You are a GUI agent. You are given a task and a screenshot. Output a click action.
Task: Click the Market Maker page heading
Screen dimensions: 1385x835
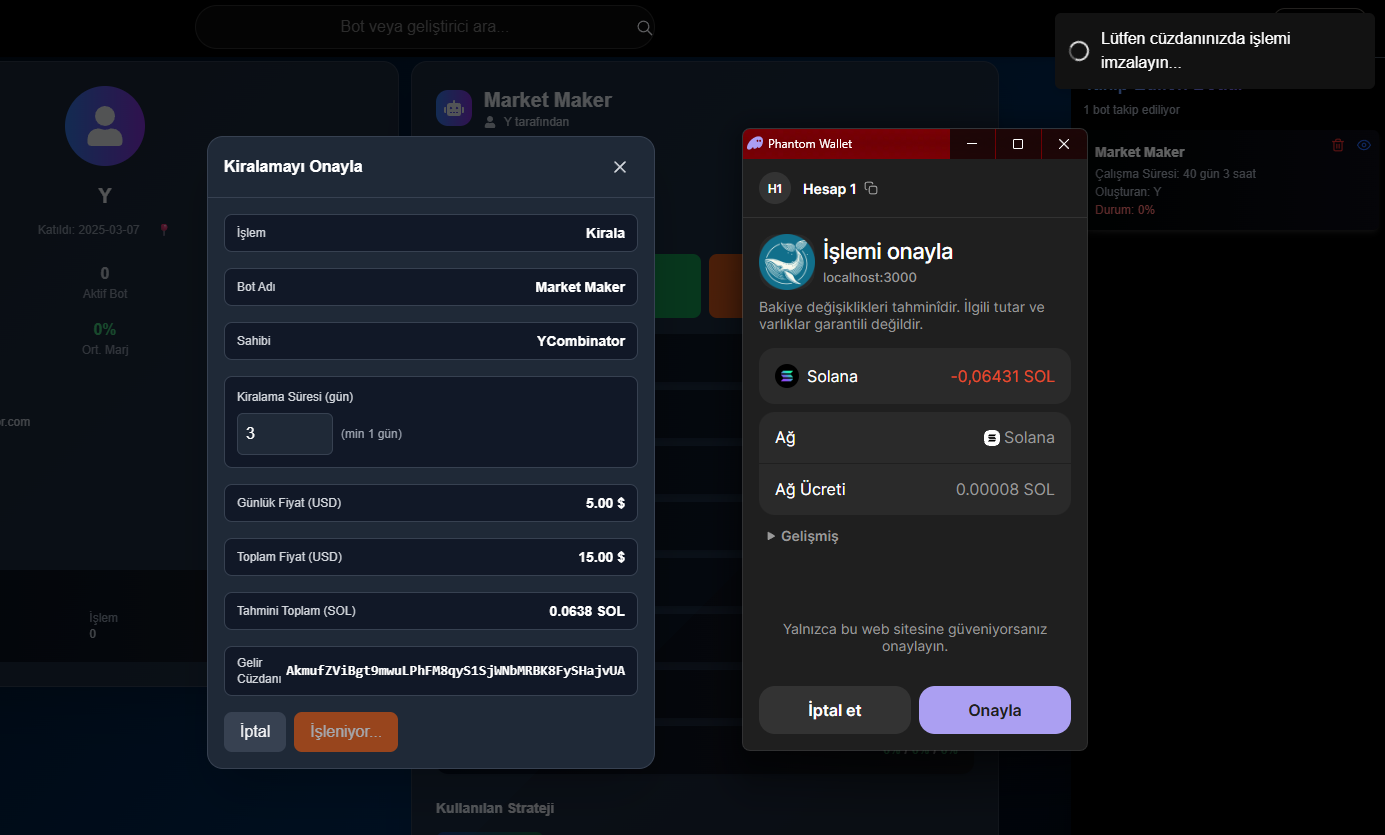click(548, 100)
